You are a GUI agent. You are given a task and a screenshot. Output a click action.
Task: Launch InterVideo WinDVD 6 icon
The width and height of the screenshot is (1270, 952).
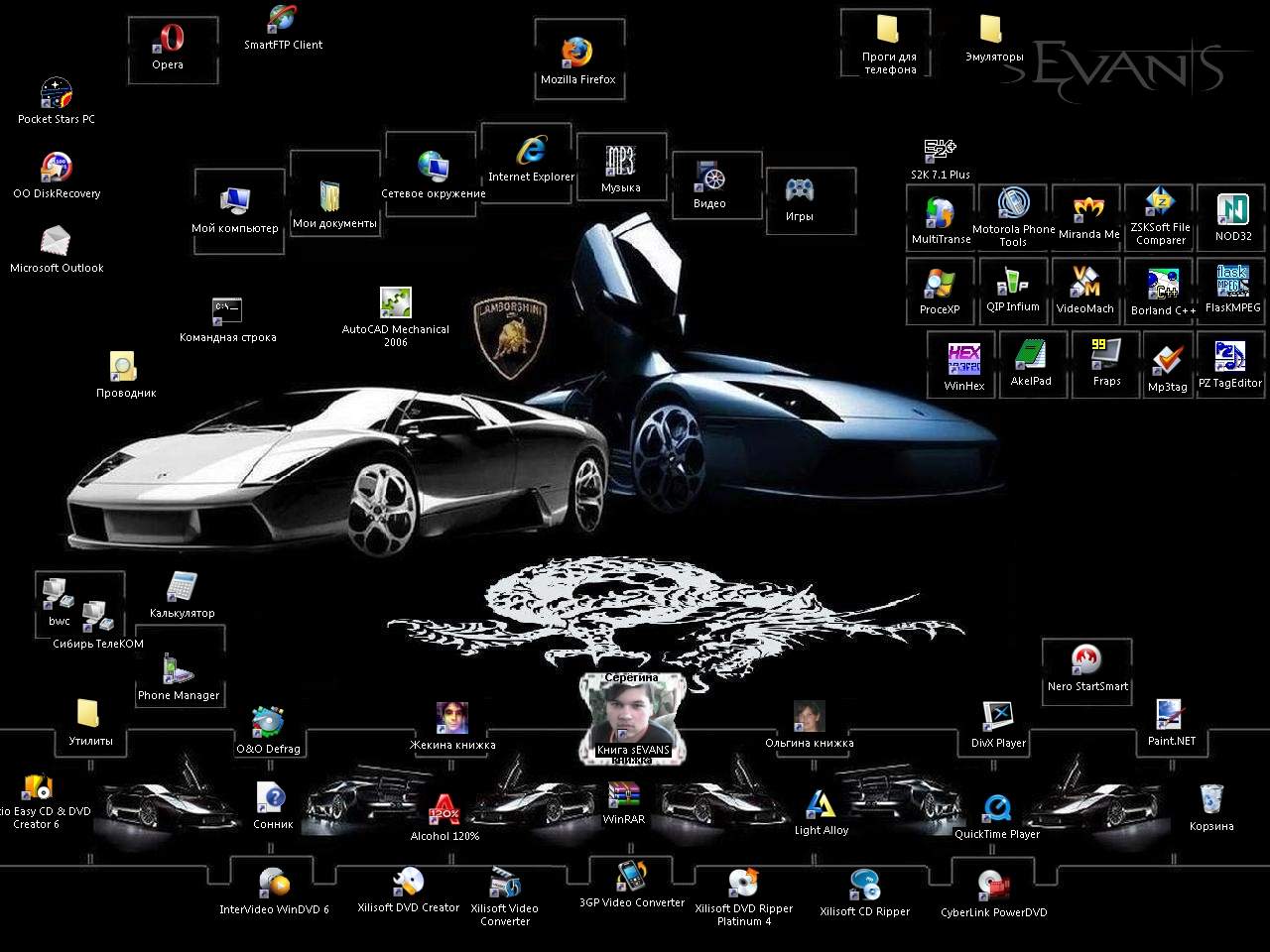pos(274,883)
